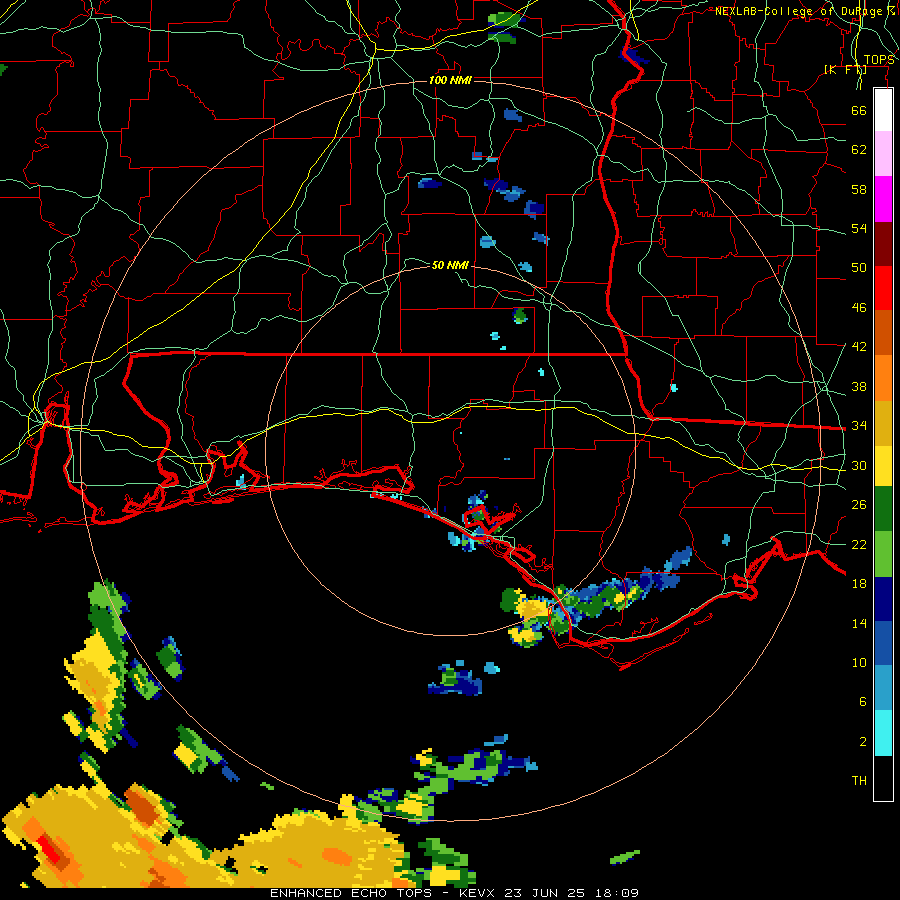Click the 38 legend value
Viewport: 900px width, 900px height.
pos(859,386)
